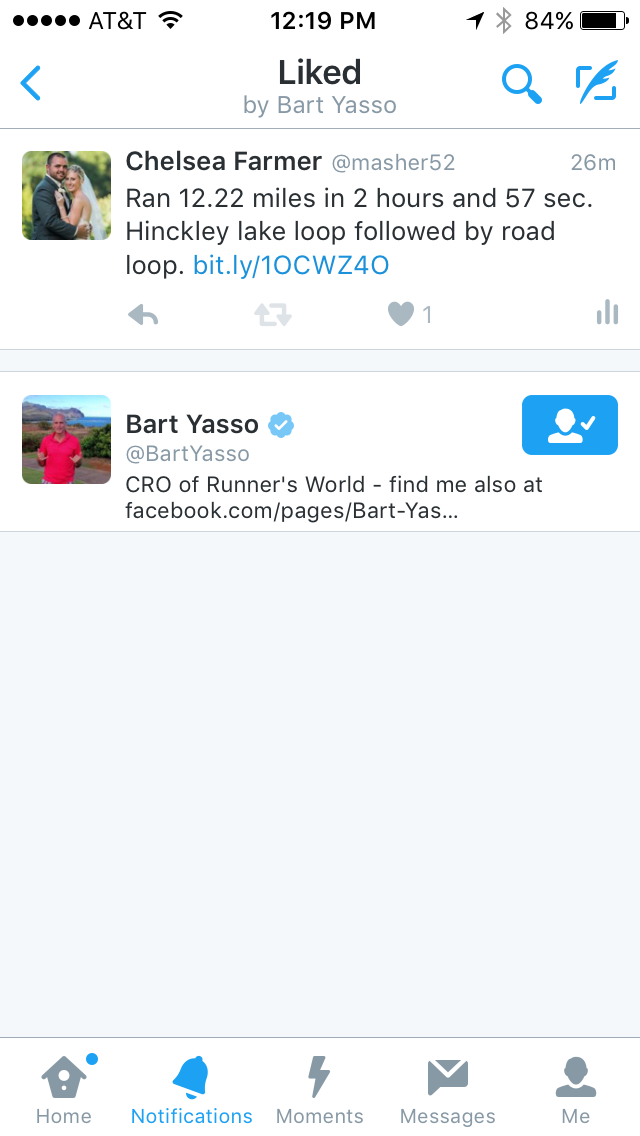Screen dimensions: 640x1136
Task: View tweet activity bar chart icon
Action: [x=607, y=313]
